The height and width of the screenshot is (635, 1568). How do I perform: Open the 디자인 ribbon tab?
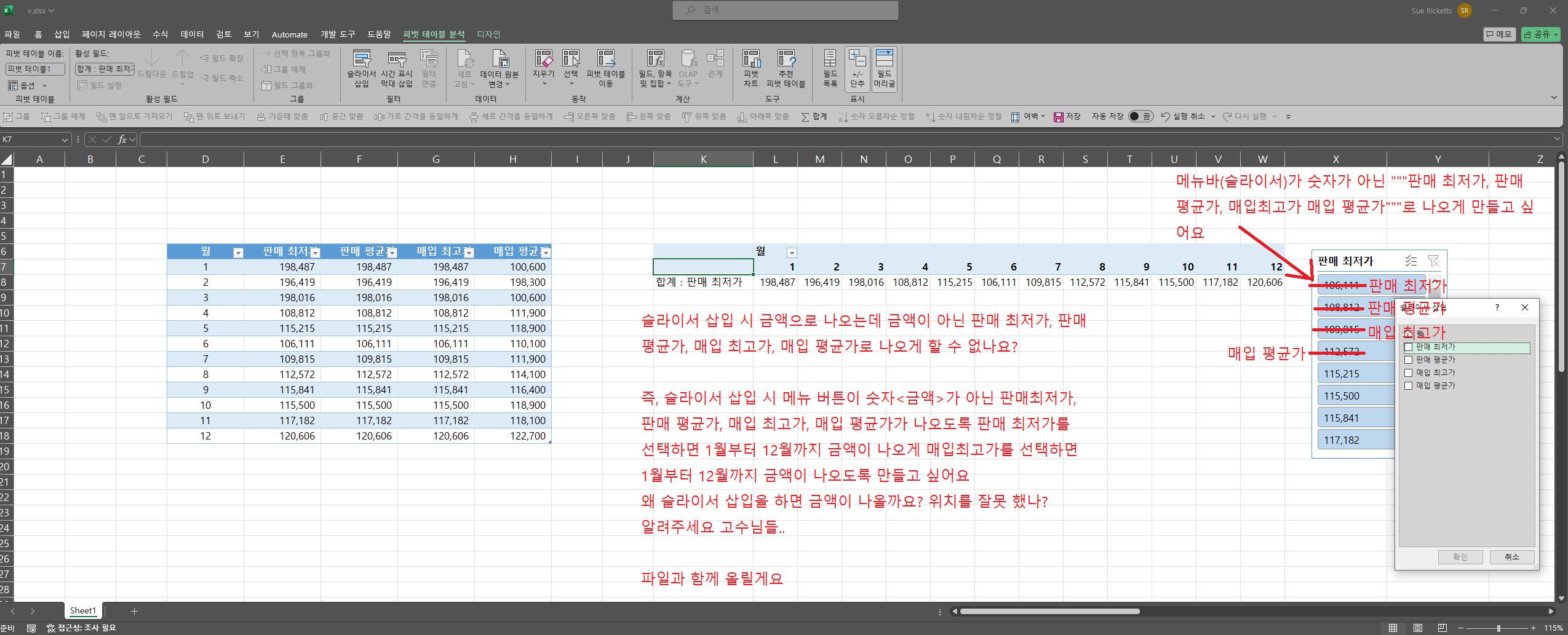click(x=488, y=34)
